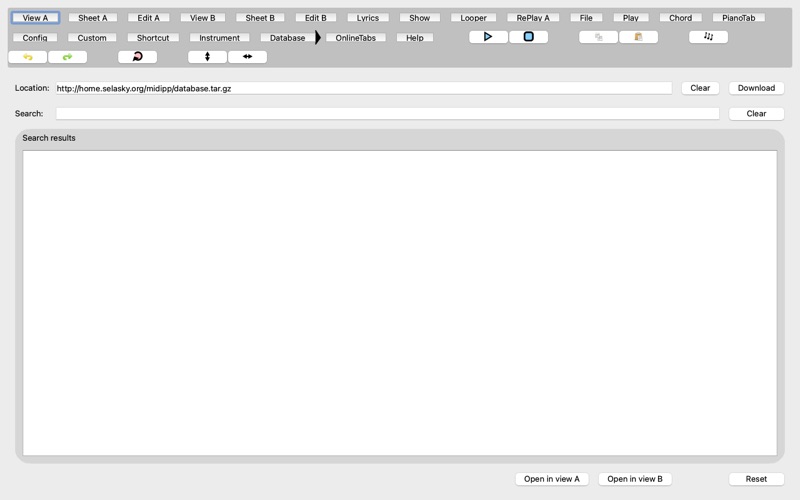Open the Chord tab

pos(681,18)
